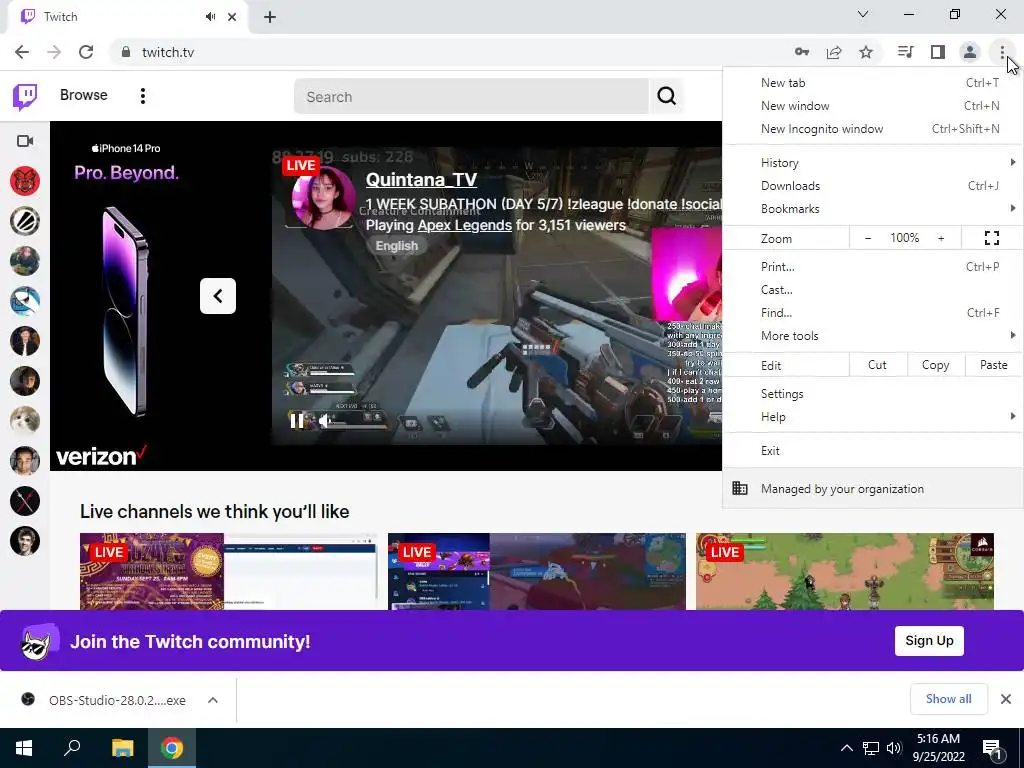
Task: Open Settings from Chrome menu
Action: click(872, 394)
